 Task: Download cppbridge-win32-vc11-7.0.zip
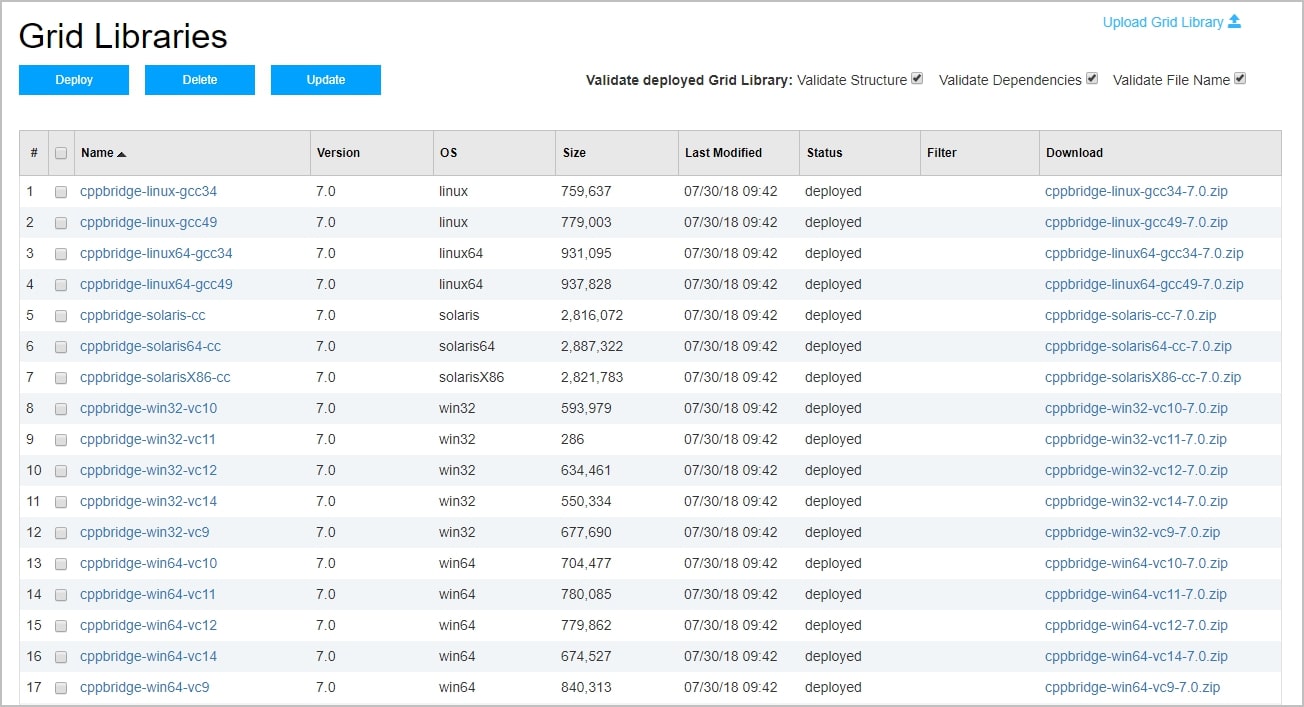tap(1135, 439)
